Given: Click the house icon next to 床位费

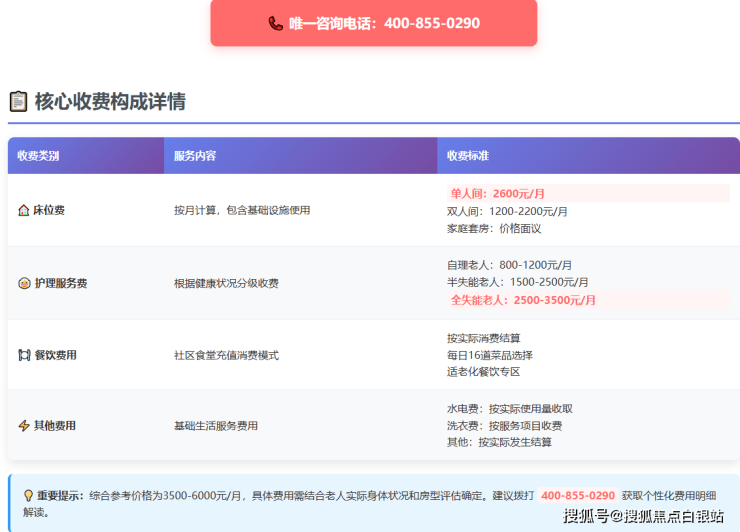Looking at the screenshot, I should [x=24, y=211].
